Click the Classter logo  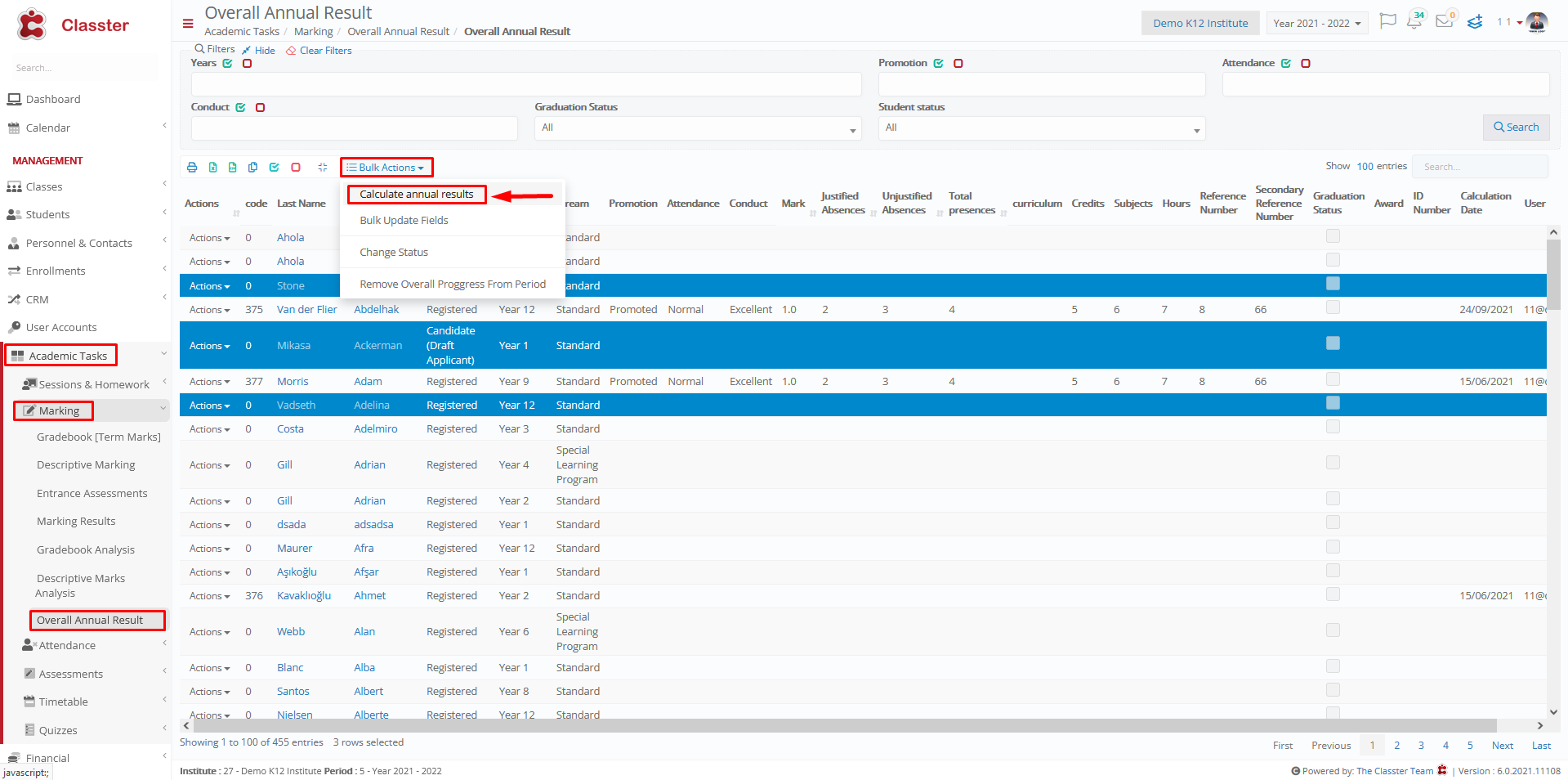tap(73, 25)
